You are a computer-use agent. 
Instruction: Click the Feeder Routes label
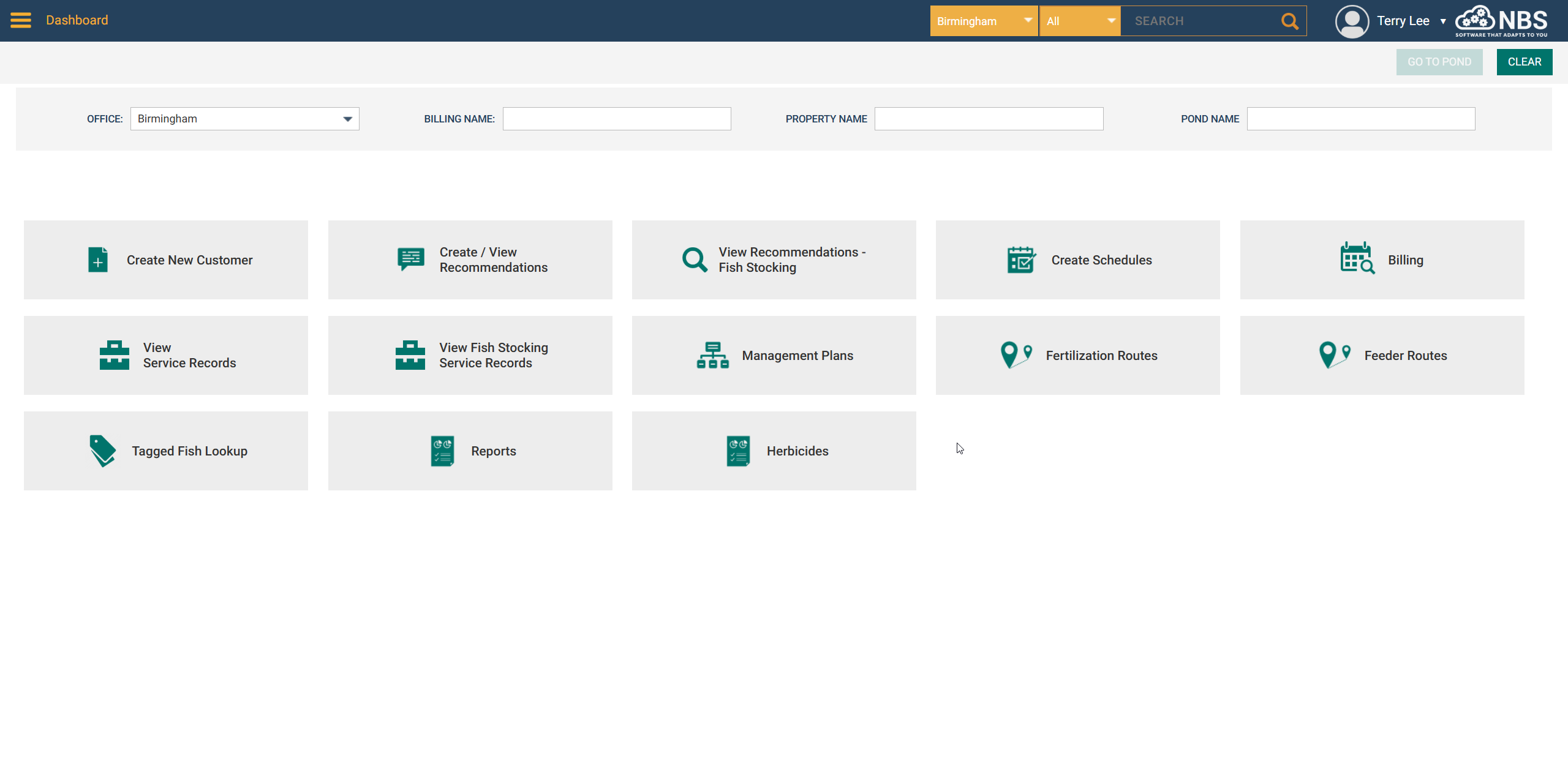(x=1406, y=356)
